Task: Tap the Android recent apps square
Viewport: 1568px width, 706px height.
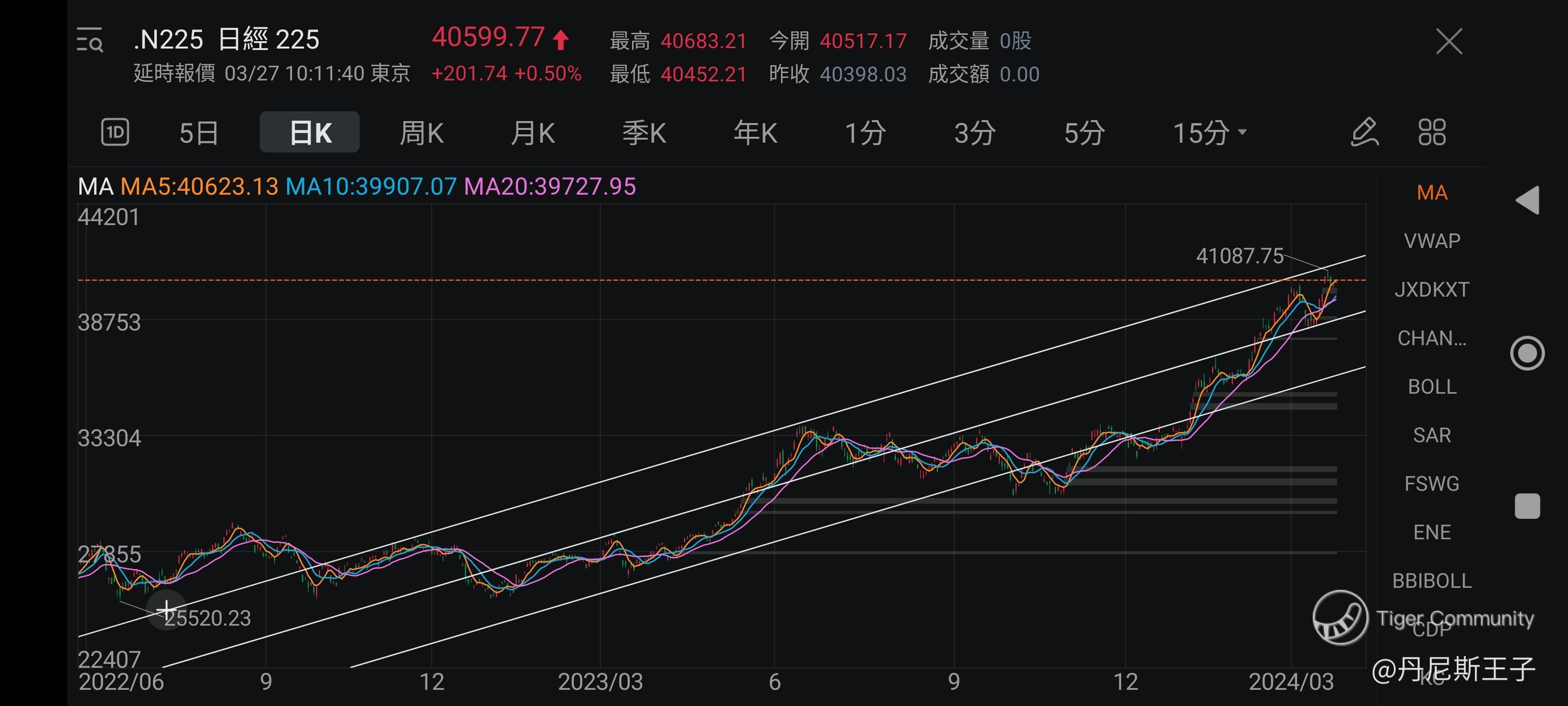Action: [x=1527, y=505]
